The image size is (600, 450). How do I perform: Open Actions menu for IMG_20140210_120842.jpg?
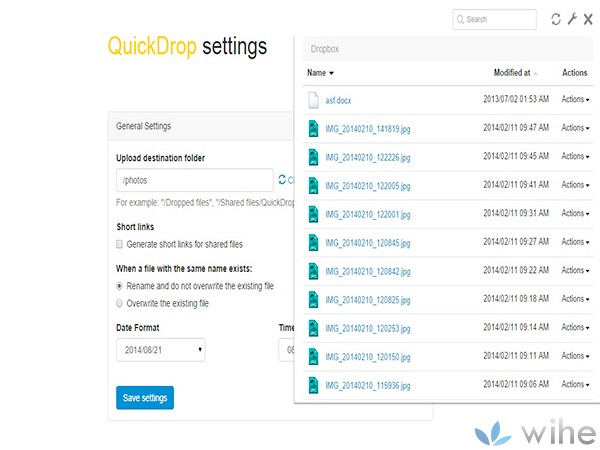click(x=575, y=270)
